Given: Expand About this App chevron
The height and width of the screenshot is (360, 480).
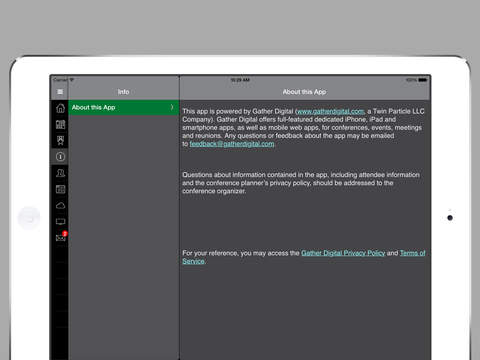Looking at the screenshot, I should pyautogui.click(x=172, y=107).
